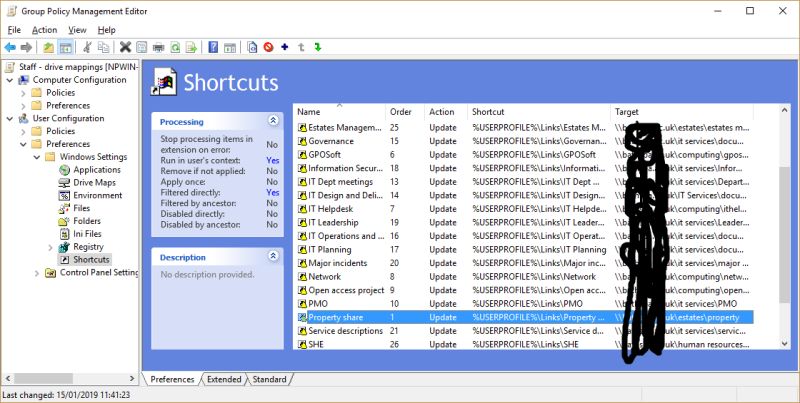Select Ini Files in the tree
Screen dimensions: 800x403
(87, 234)
